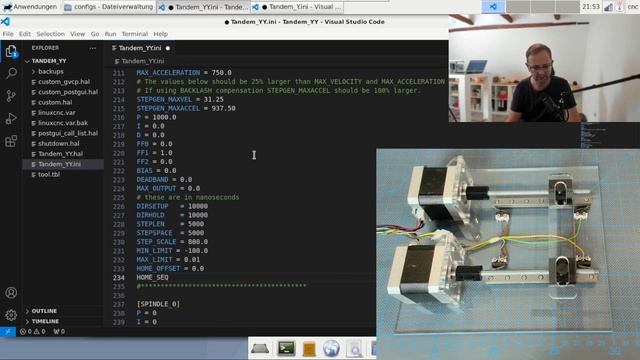
Task: Click the ports indicator in the status bar
Action: coord(59,331)
